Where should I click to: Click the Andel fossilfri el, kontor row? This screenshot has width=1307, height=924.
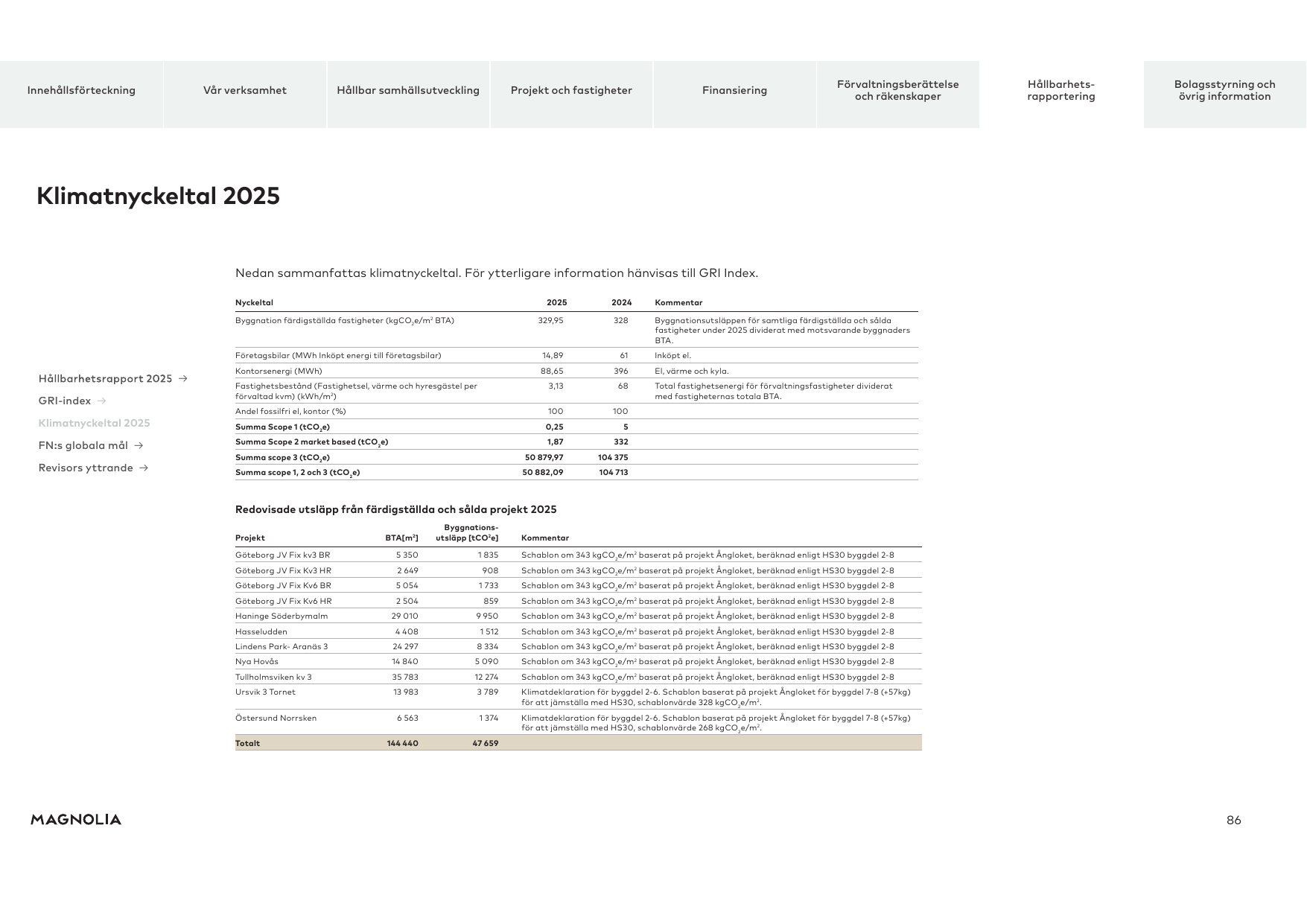pos(576,411)
